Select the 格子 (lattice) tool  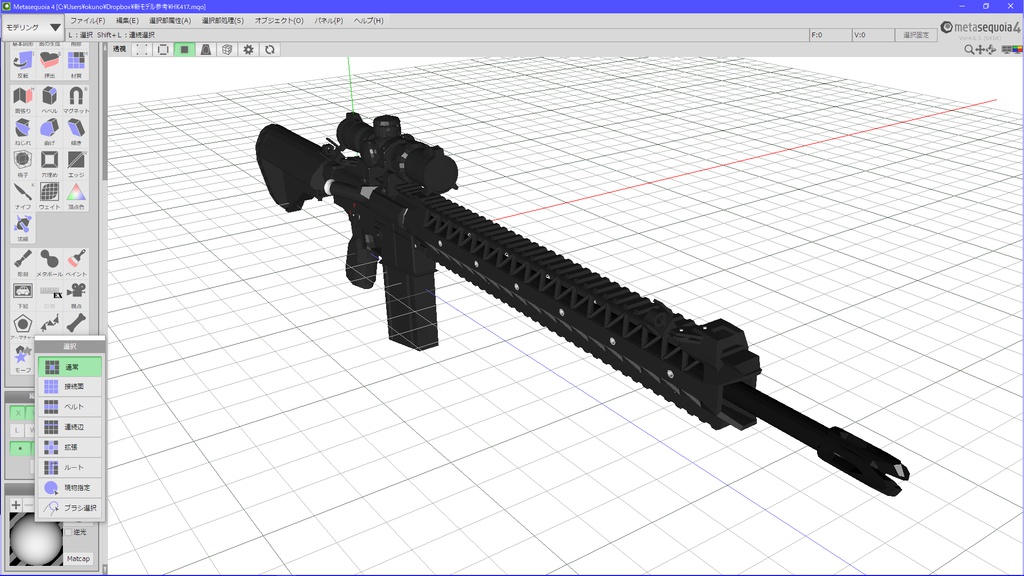point(23,163)
